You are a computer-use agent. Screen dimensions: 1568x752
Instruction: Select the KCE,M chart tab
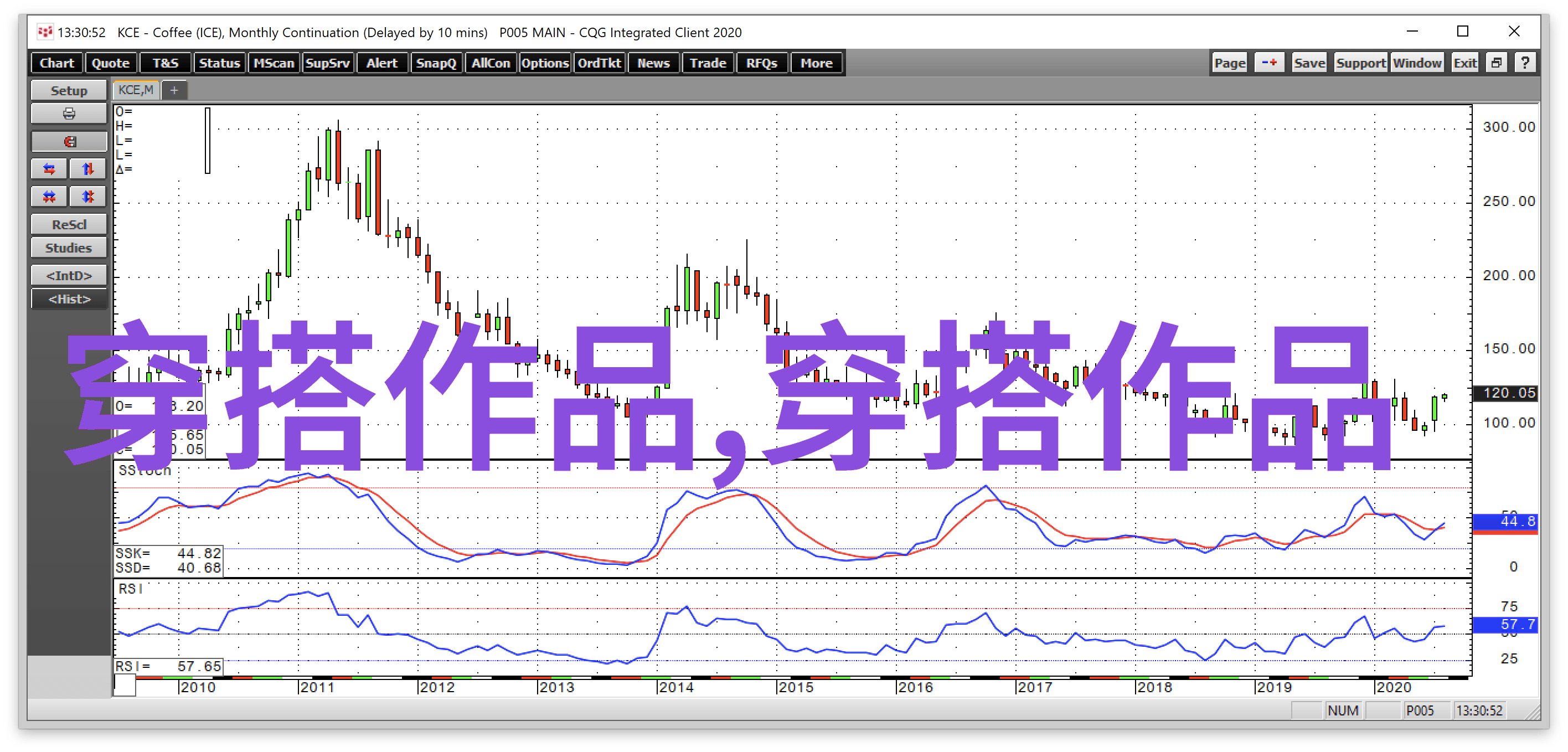pos(136,90)
